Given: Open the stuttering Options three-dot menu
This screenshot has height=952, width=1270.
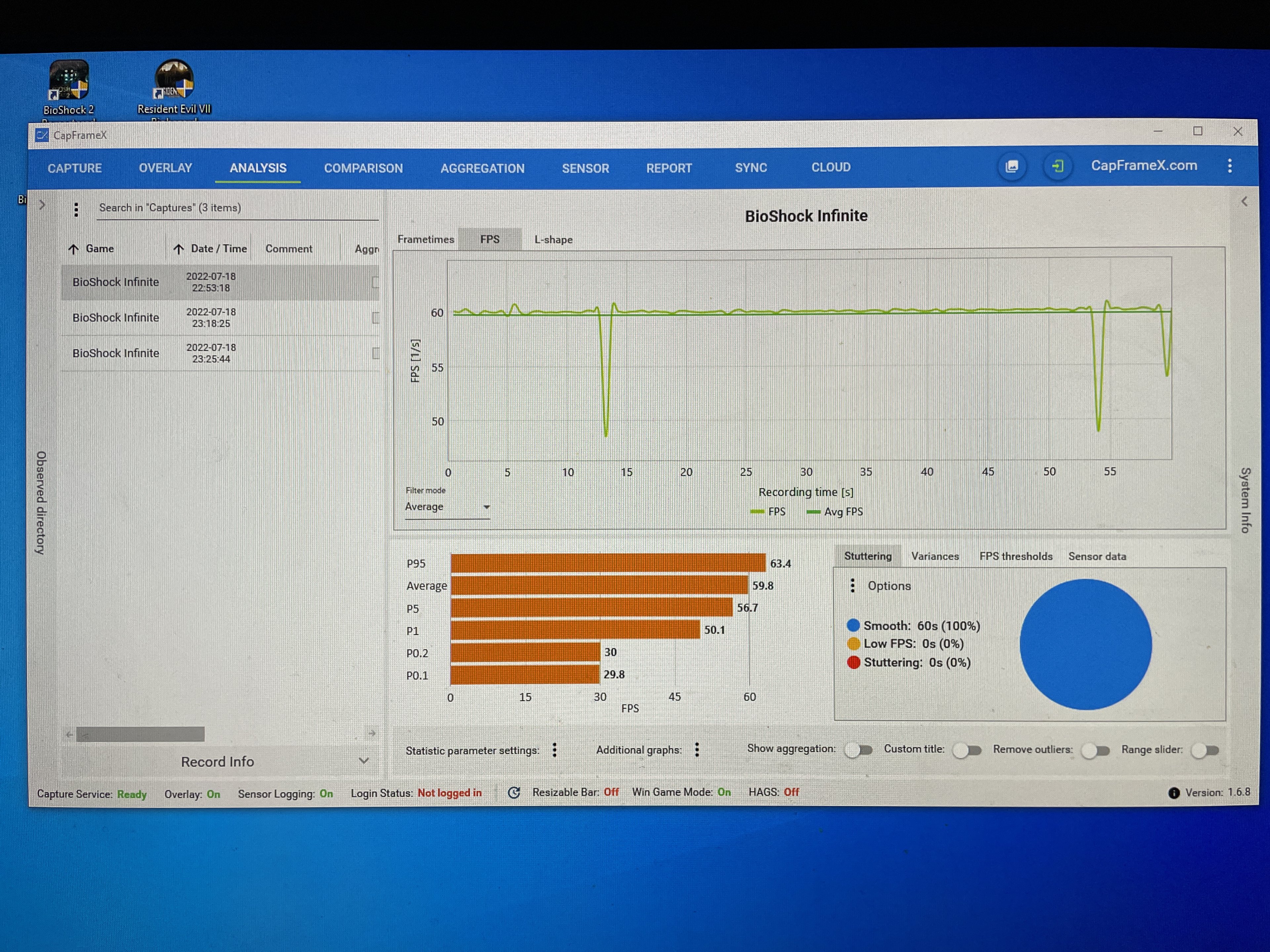Looking at the screenshot, I should point(853,585).
